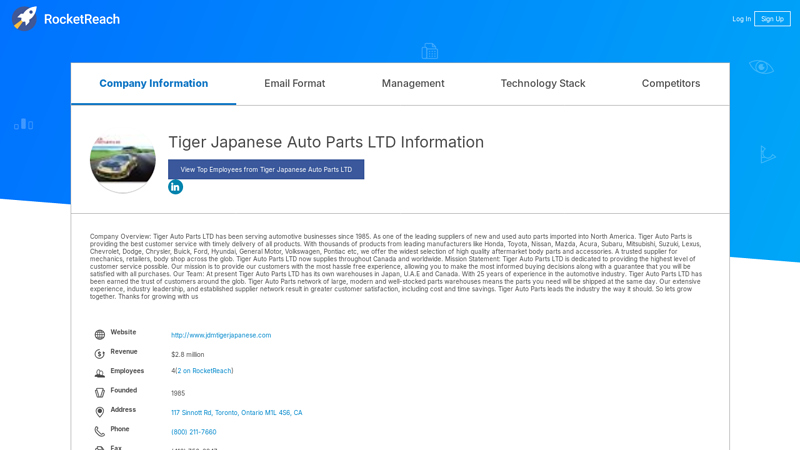Click the 1985 founded year value

click(178, 393)
